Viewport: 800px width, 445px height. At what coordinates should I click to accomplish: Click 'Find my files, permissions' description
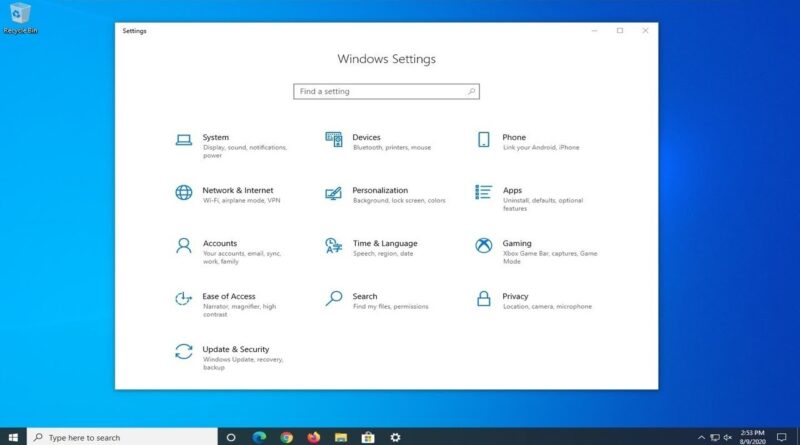tap(391, 307)
